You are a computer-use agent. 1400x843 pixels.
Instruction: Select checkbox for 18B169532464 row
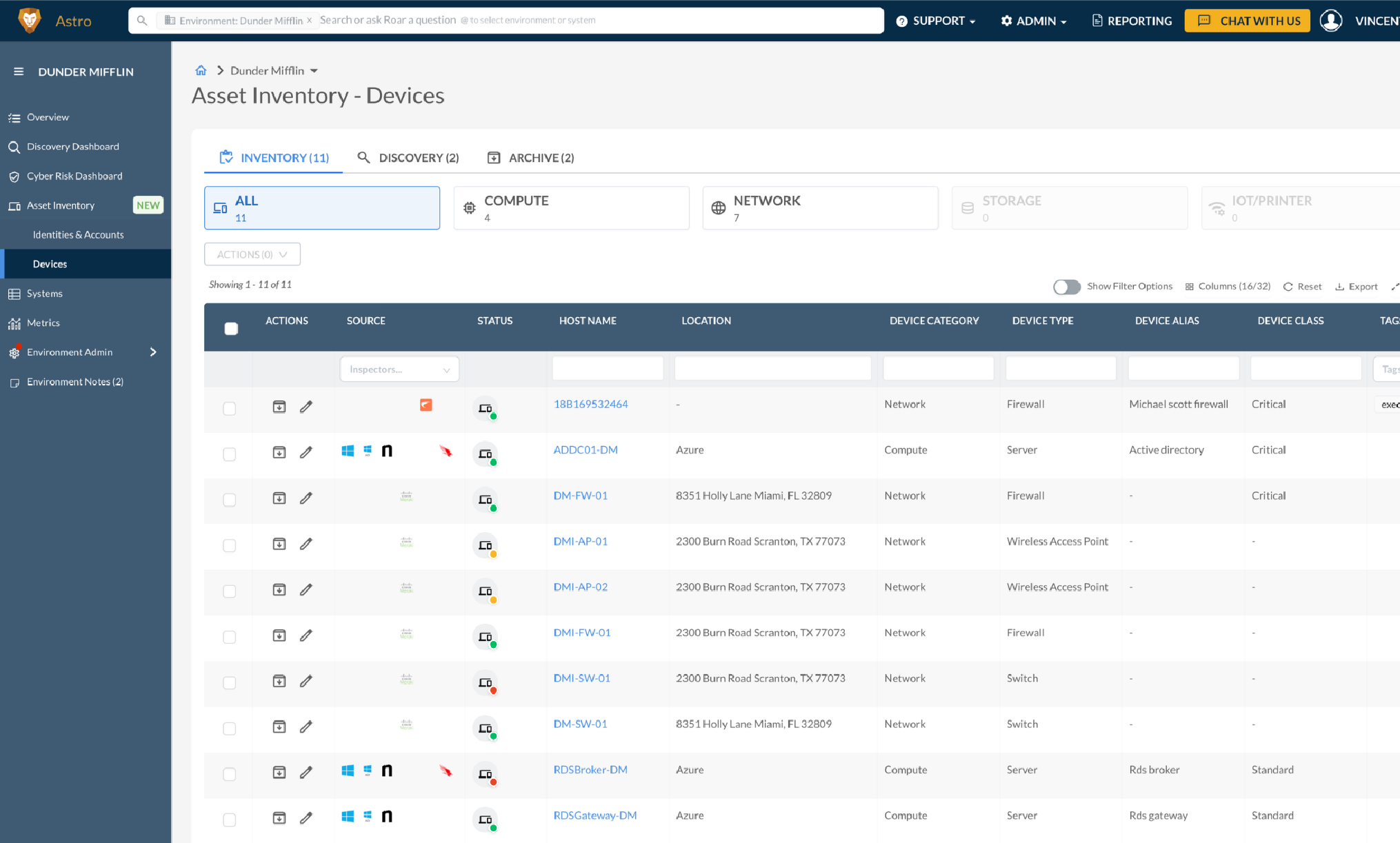click(x=230, y=409)
